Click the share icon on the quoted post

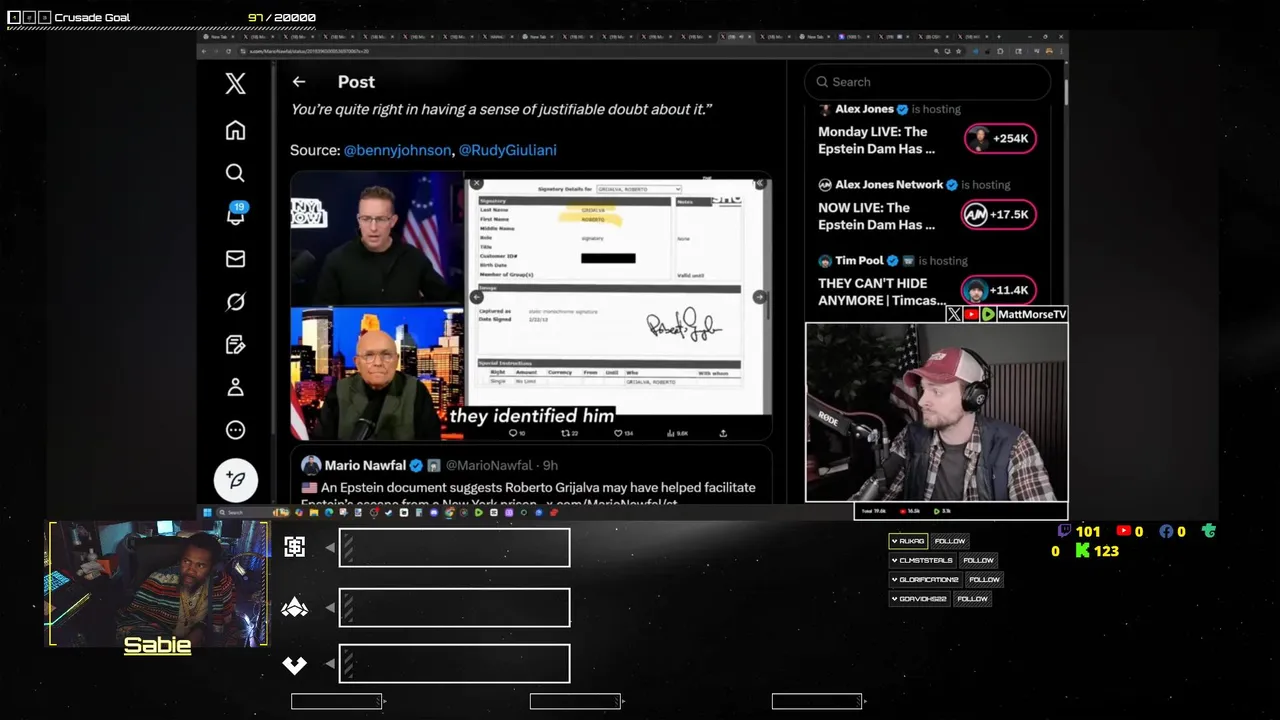point(723,433)
